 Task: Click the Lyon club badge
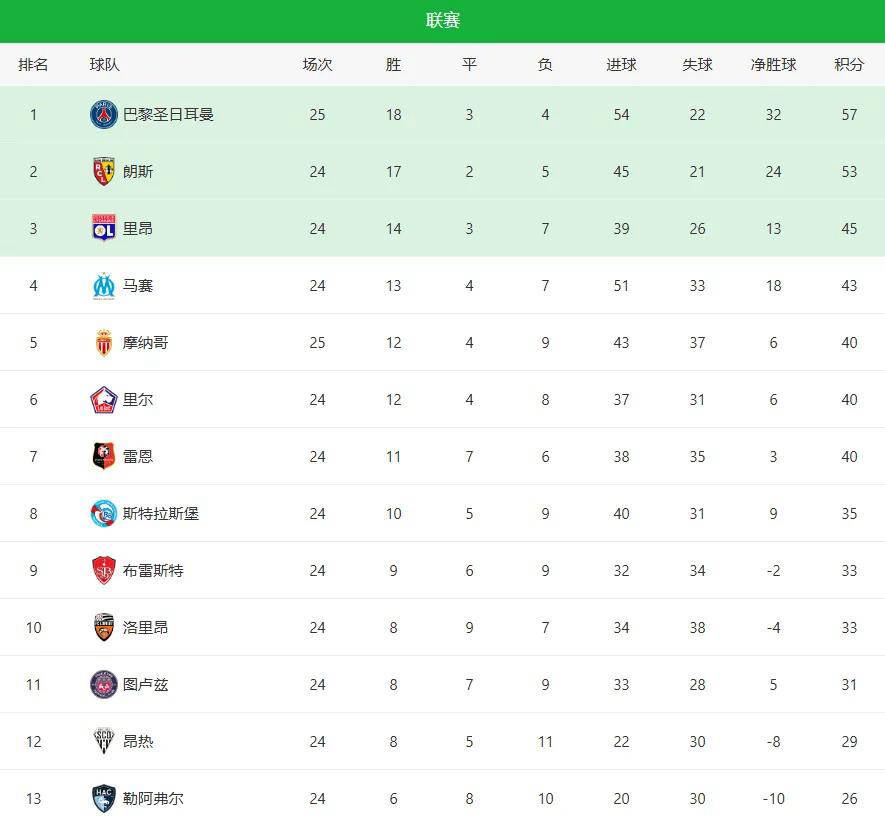coord(104,228)
